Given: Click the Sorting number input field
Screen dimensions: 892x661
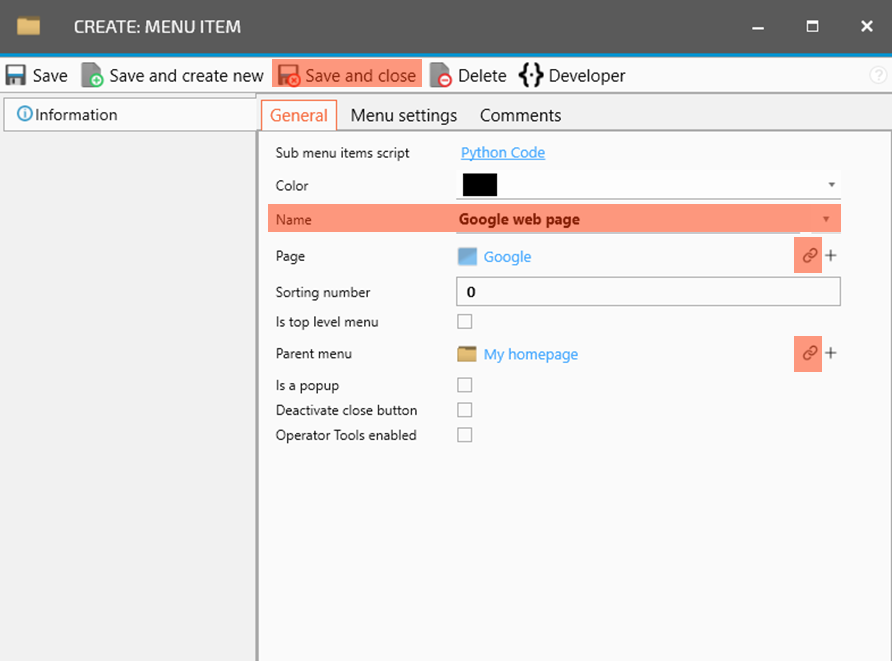Looking at the screenshot, I should (647, 292).
